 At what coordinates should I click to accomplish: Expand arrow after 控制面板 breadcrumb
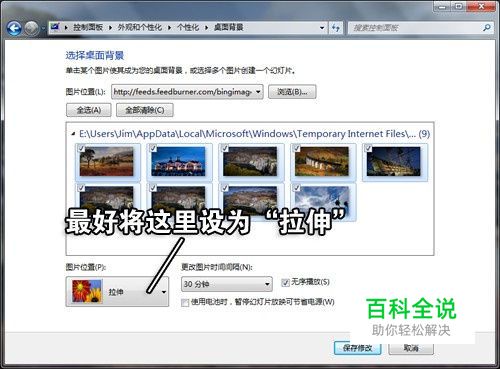tap(110, 28)
